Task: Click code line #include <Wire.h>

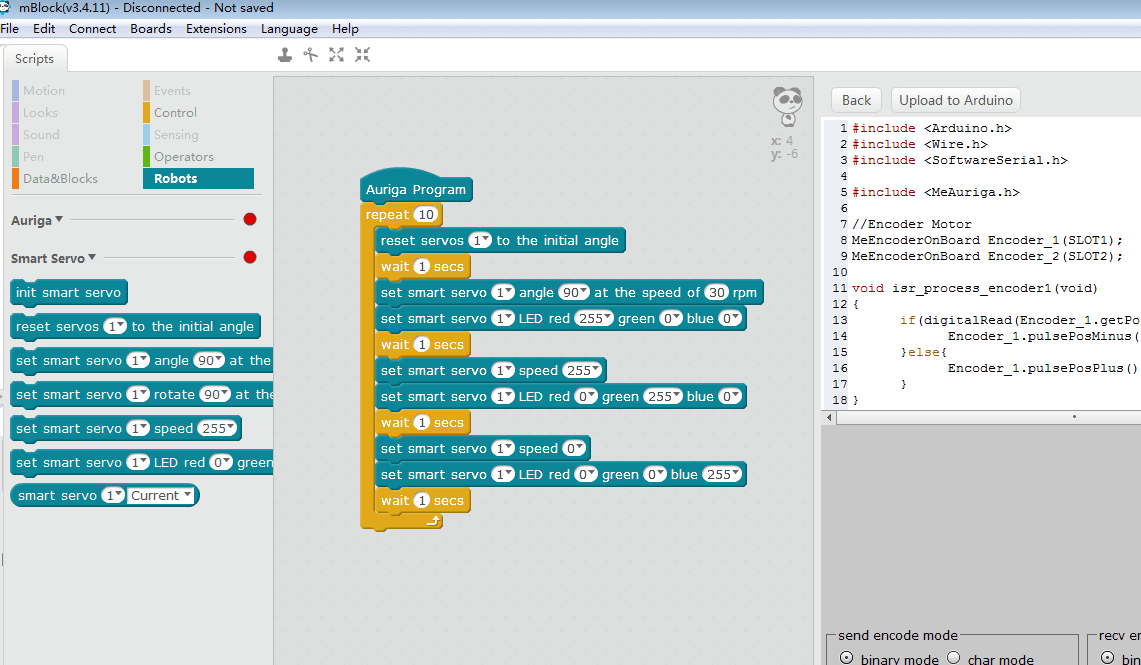Action: pyautogui.click(x=920, y=144)
